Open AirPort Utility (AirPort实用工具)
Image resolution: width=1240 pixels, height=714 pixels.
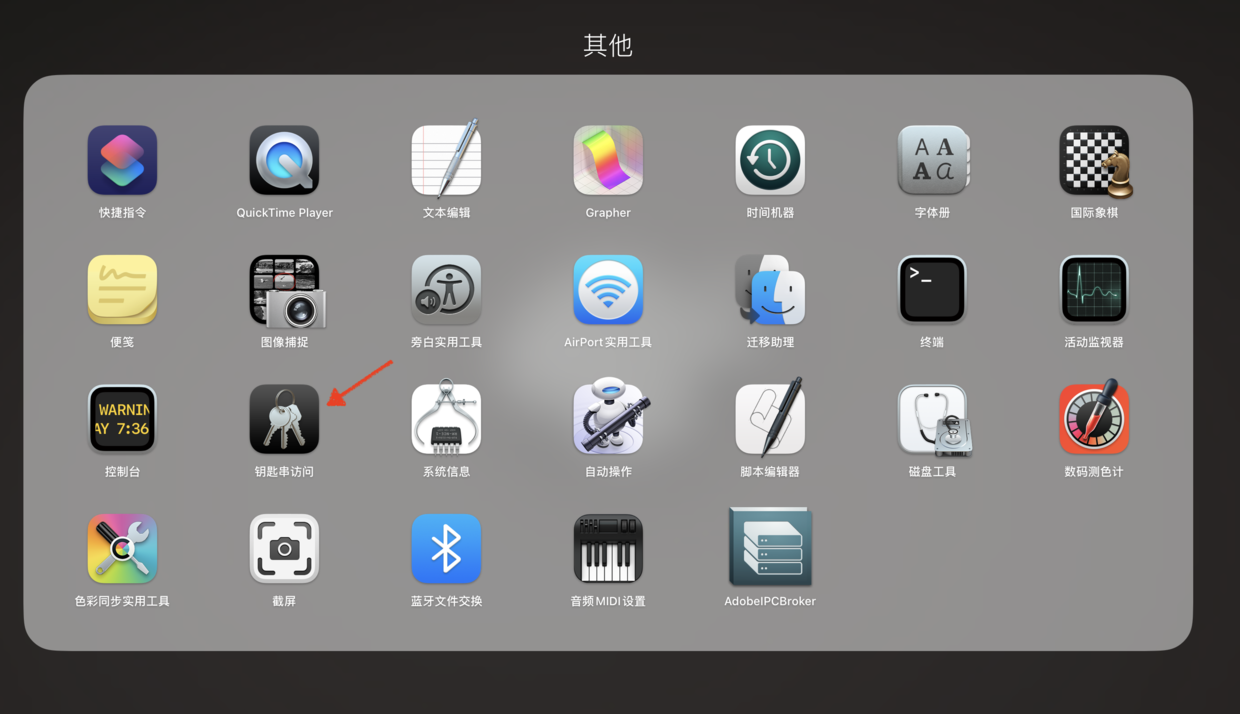(608, 290)
